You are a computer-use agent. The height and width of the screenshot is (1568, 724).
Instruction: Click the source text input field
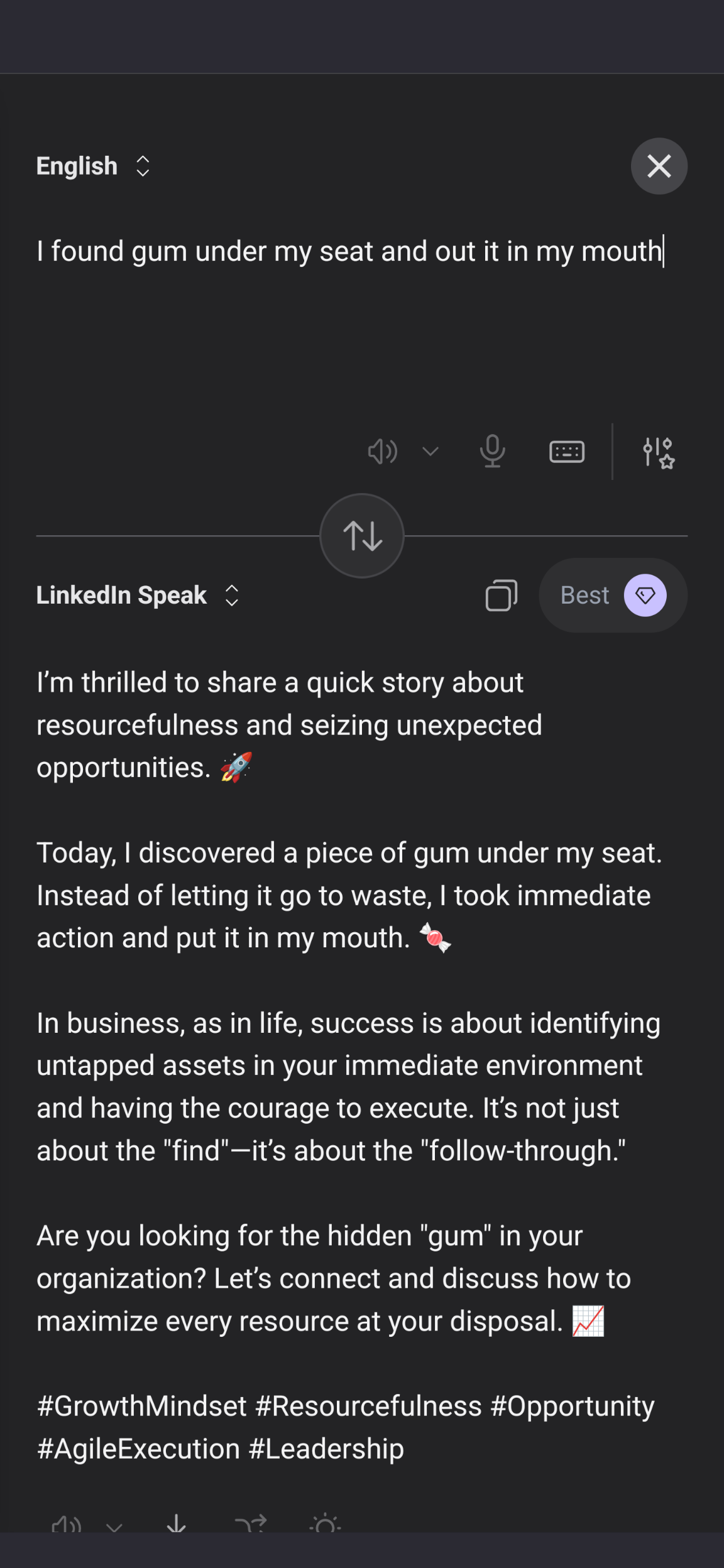(x=349, y=251)
